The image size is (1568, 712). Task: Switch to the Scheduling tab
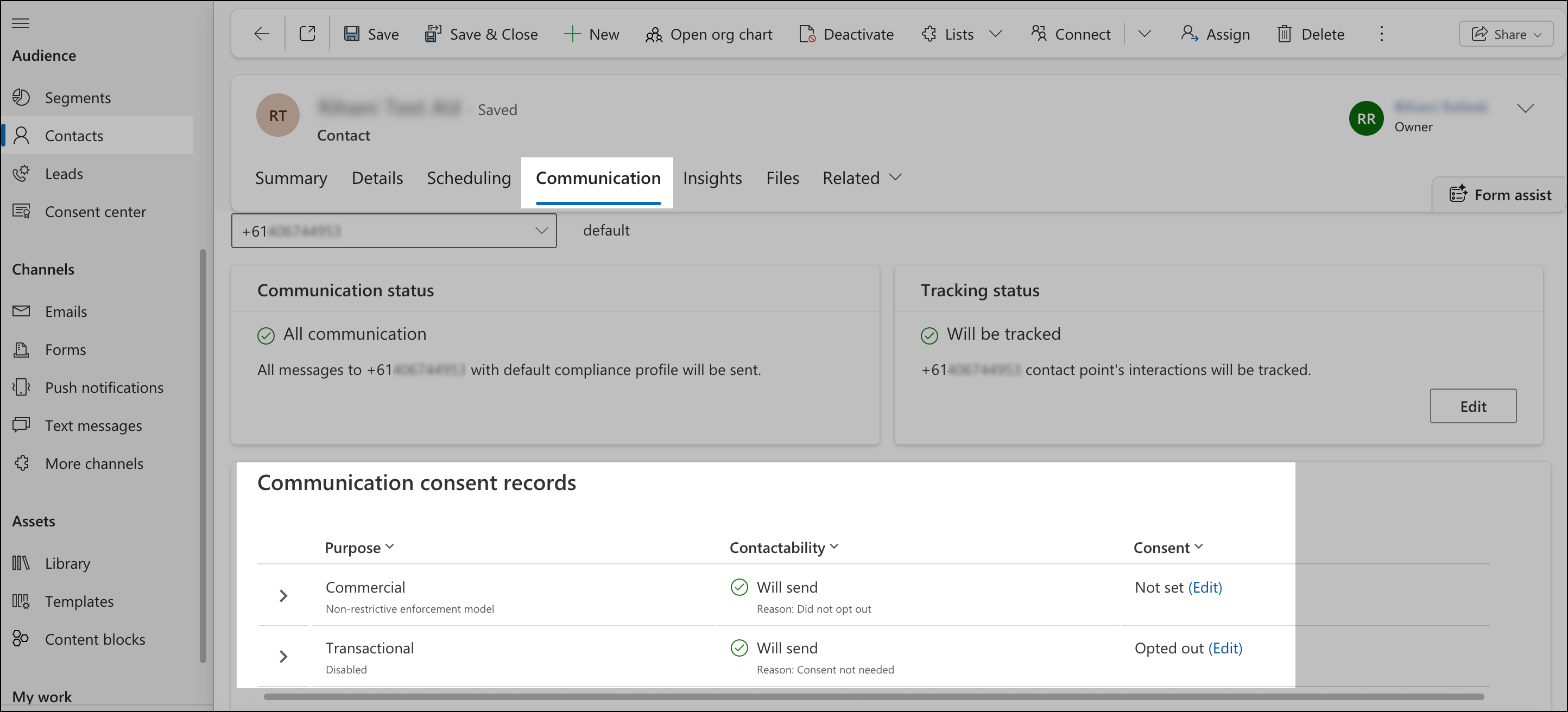(x=468, y=177)
